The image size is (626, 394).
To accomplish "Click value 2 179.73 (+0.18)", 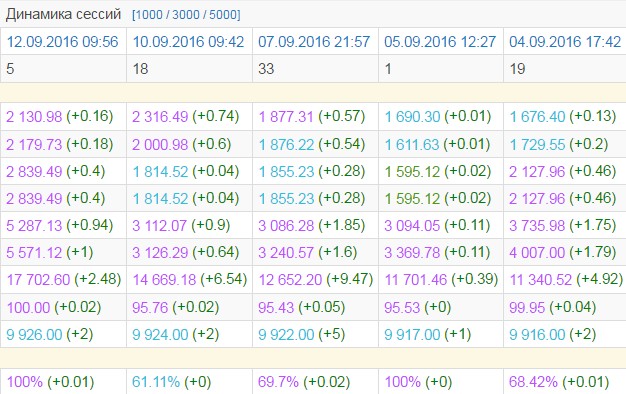I will 60,144.
